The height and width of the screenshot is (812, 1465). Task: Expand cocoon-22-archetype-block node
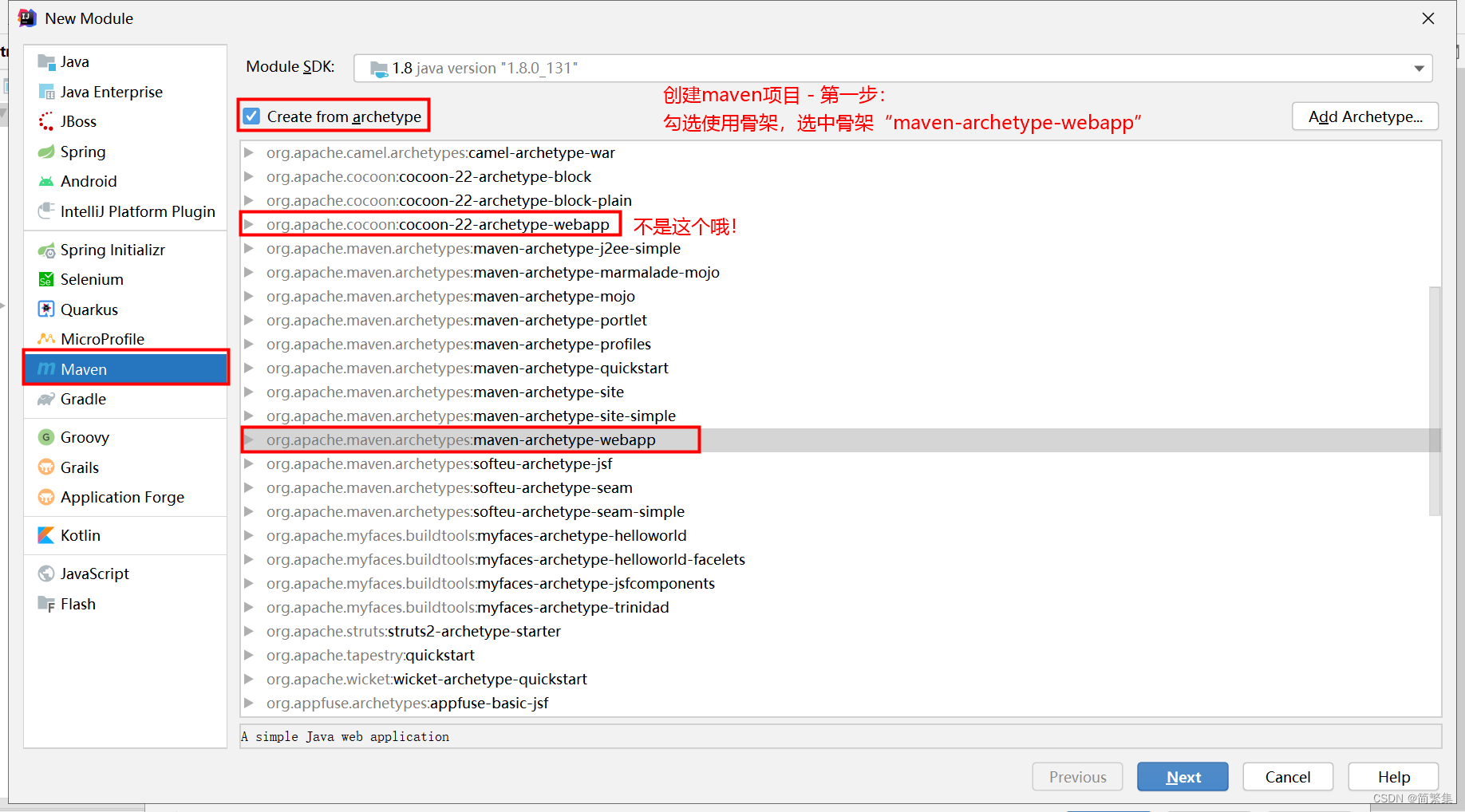pyautogui.click(x=249, y=176)
